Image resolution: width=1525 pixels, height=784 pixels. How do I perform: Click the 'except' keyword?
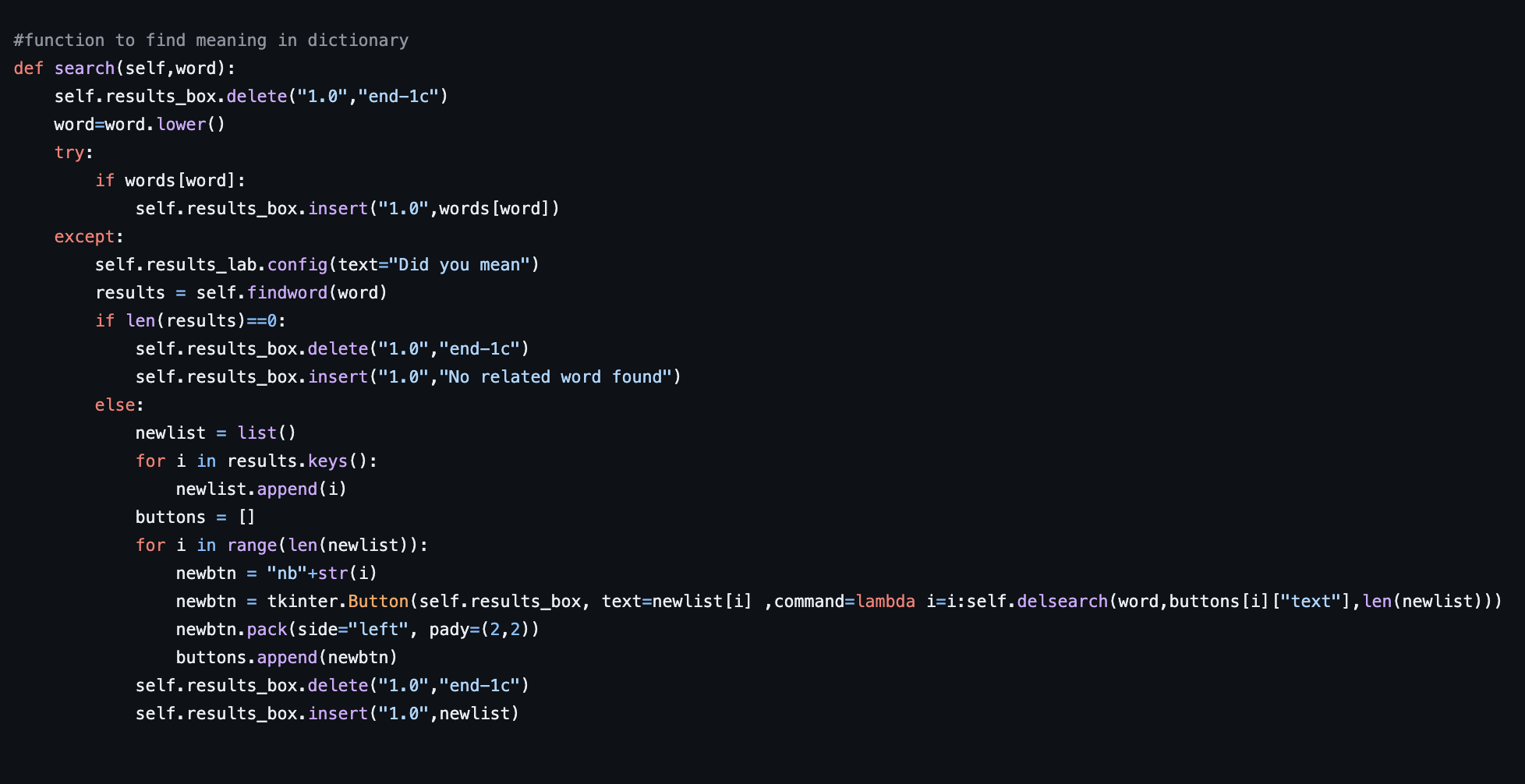coord(84,237)
